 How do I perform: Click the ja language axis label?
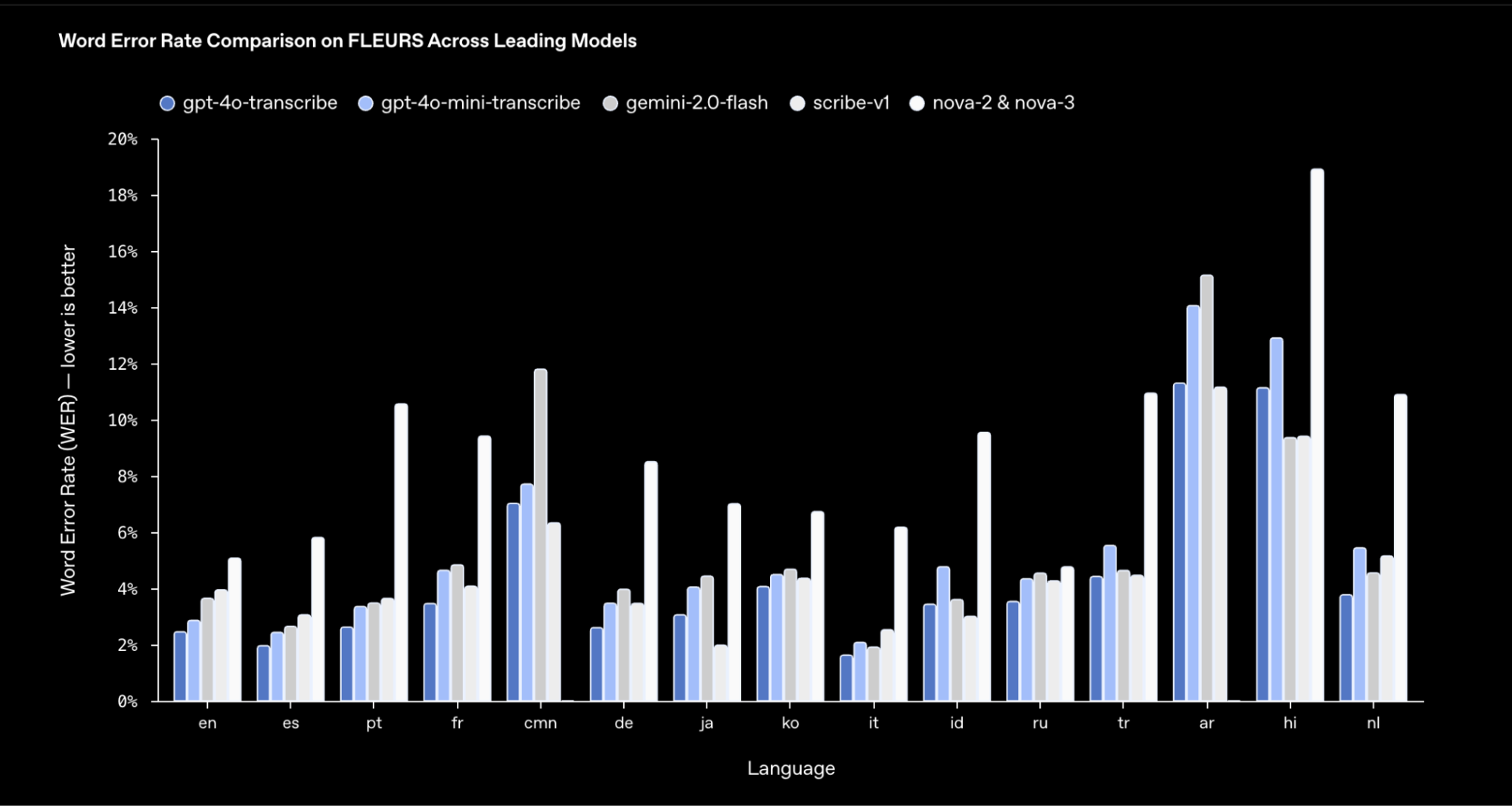click(706, 724)
